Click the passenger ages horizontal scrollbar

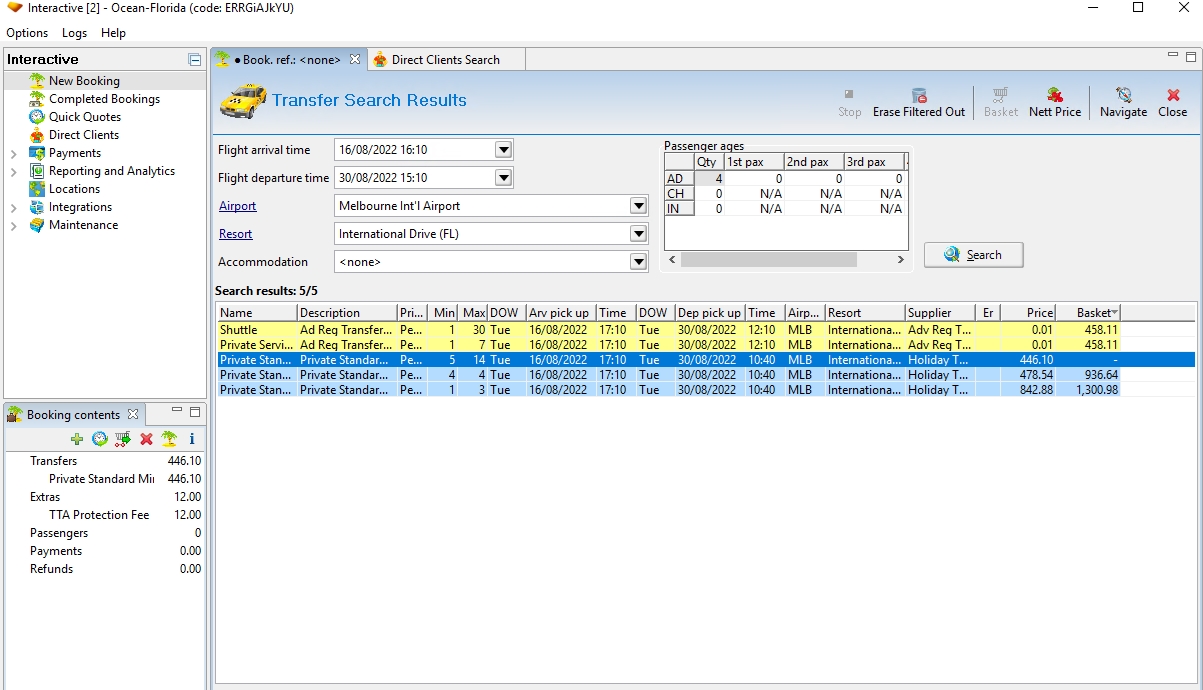pos(768,260)
